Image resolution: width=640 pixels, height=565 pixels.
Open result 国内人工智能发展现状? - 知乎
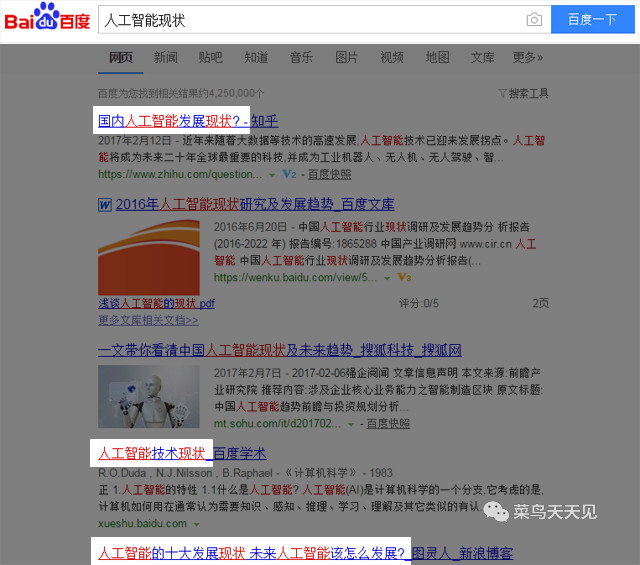tap(188, 121)
